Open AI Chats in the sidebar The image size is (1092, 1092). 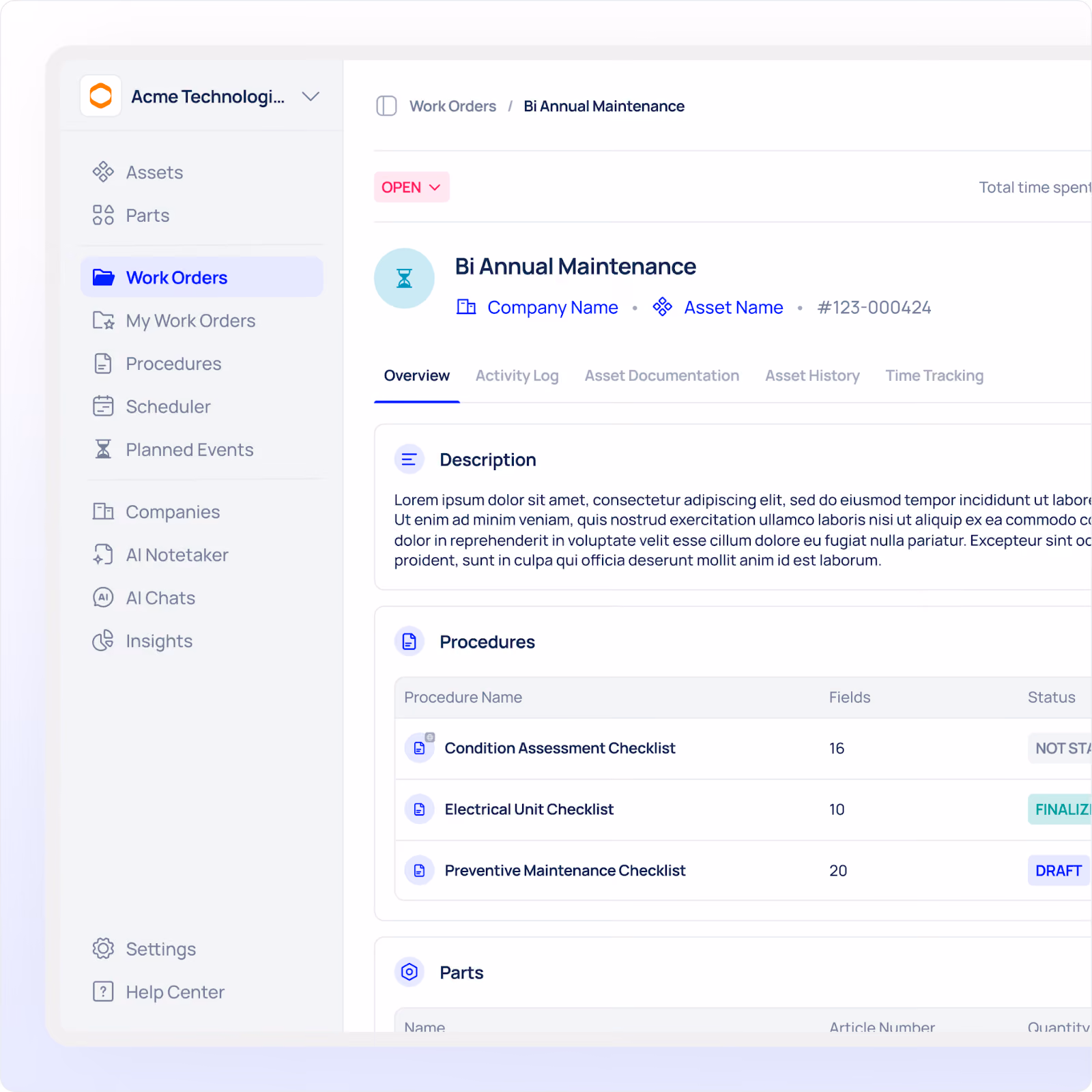[x=202, y=597]
